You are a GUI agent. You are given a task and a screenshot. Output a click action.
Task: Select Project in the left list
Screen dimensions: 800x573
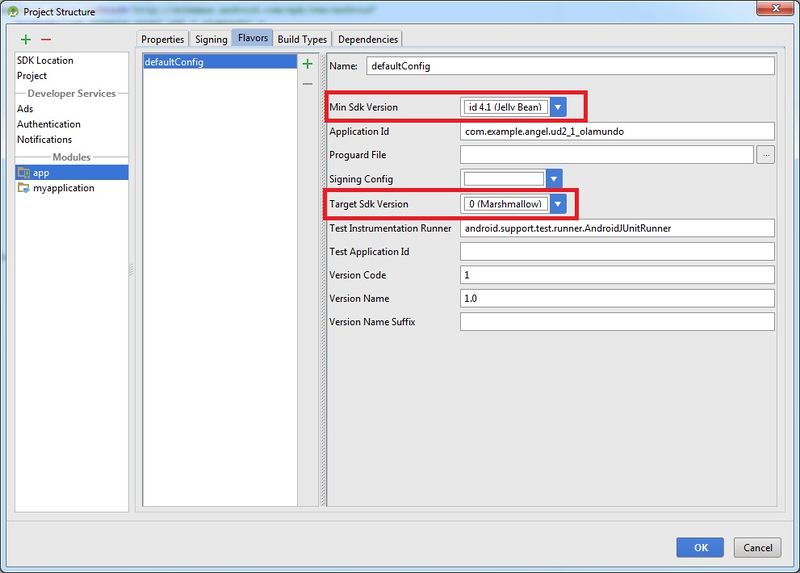click(71, 76)
